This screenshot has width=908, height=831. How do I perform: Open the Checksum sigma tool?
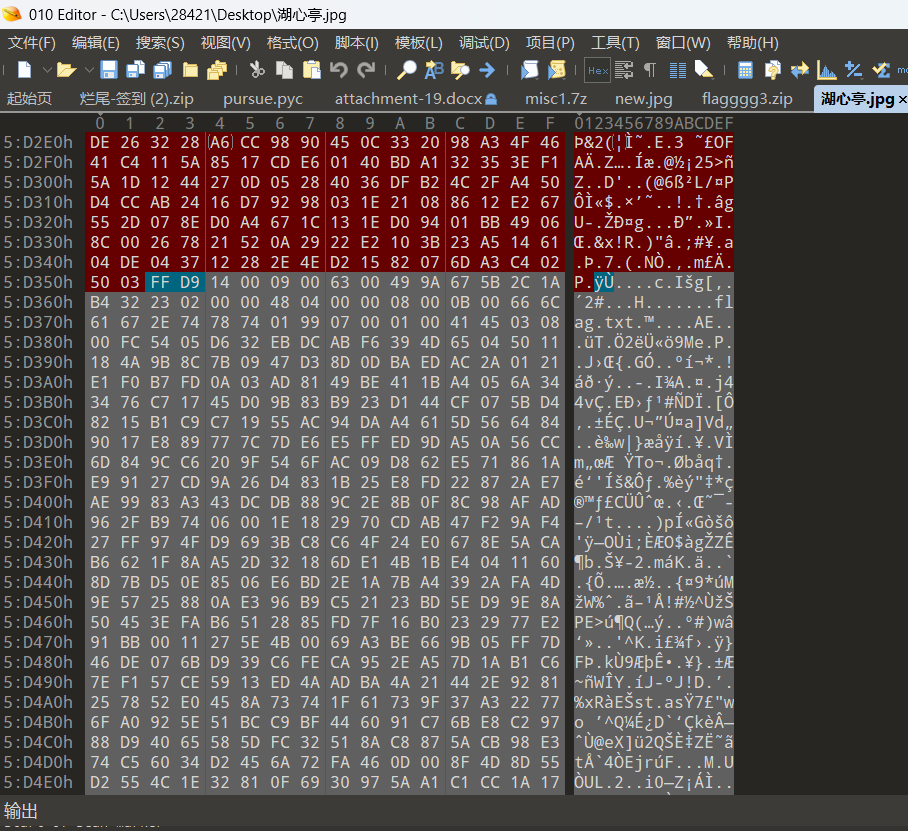tap(881, 70)
